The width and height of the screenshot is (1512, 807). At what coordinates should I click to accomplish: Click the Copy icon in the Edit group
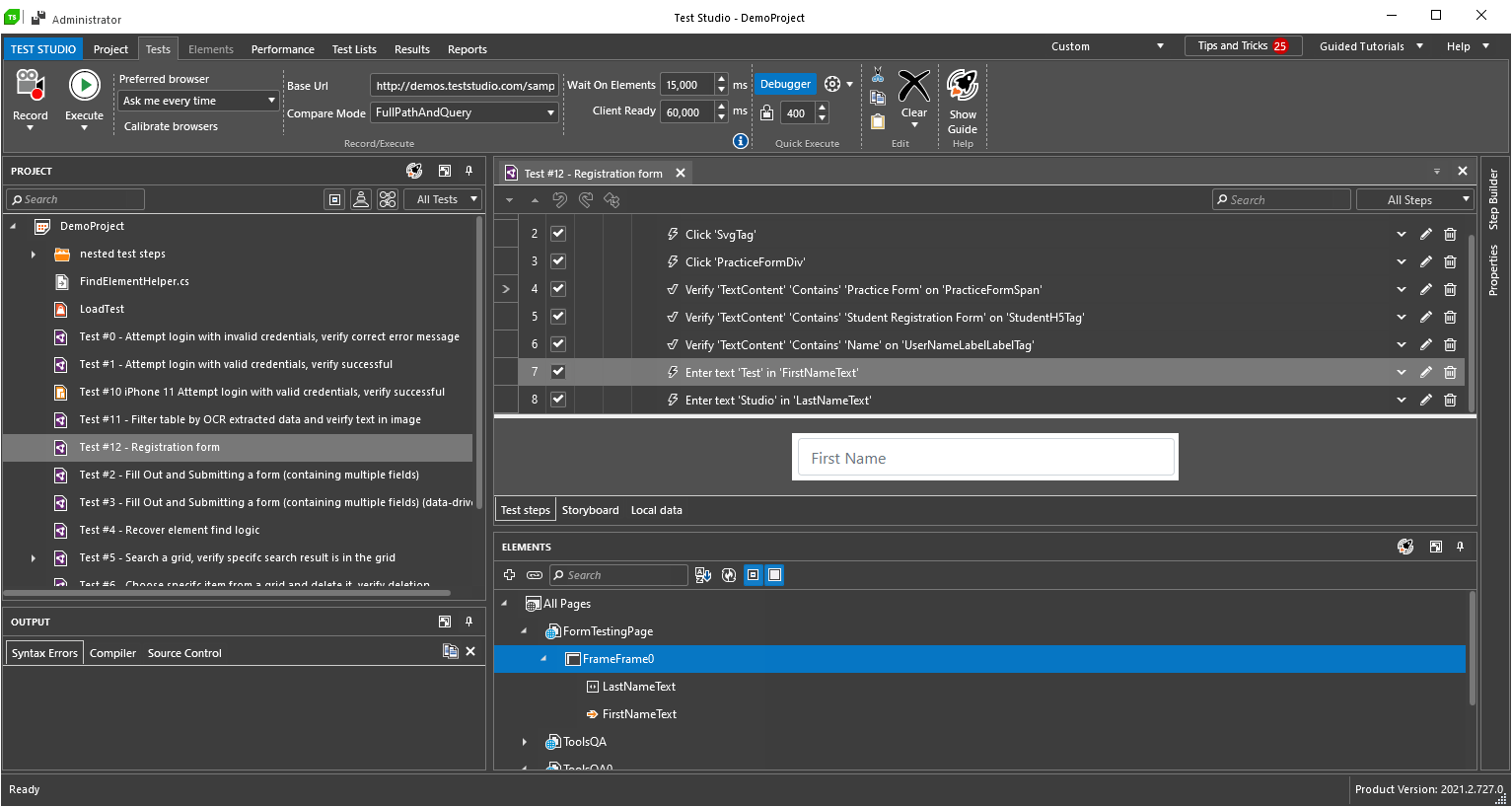(x=877, y=98)
